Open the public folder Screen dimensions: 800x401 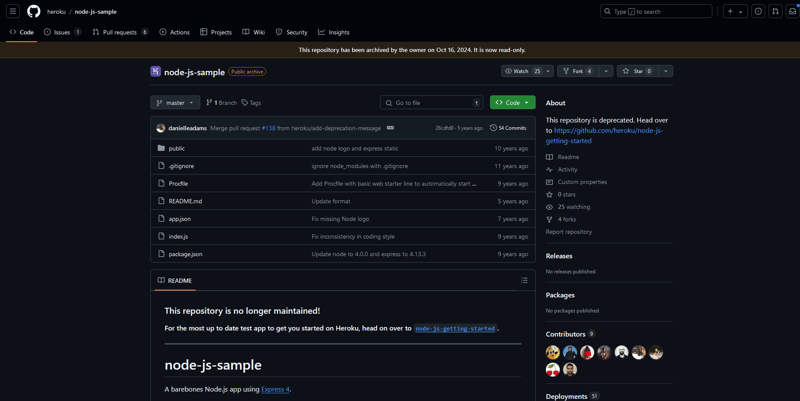pyautogui.click(x=176, y=148)
